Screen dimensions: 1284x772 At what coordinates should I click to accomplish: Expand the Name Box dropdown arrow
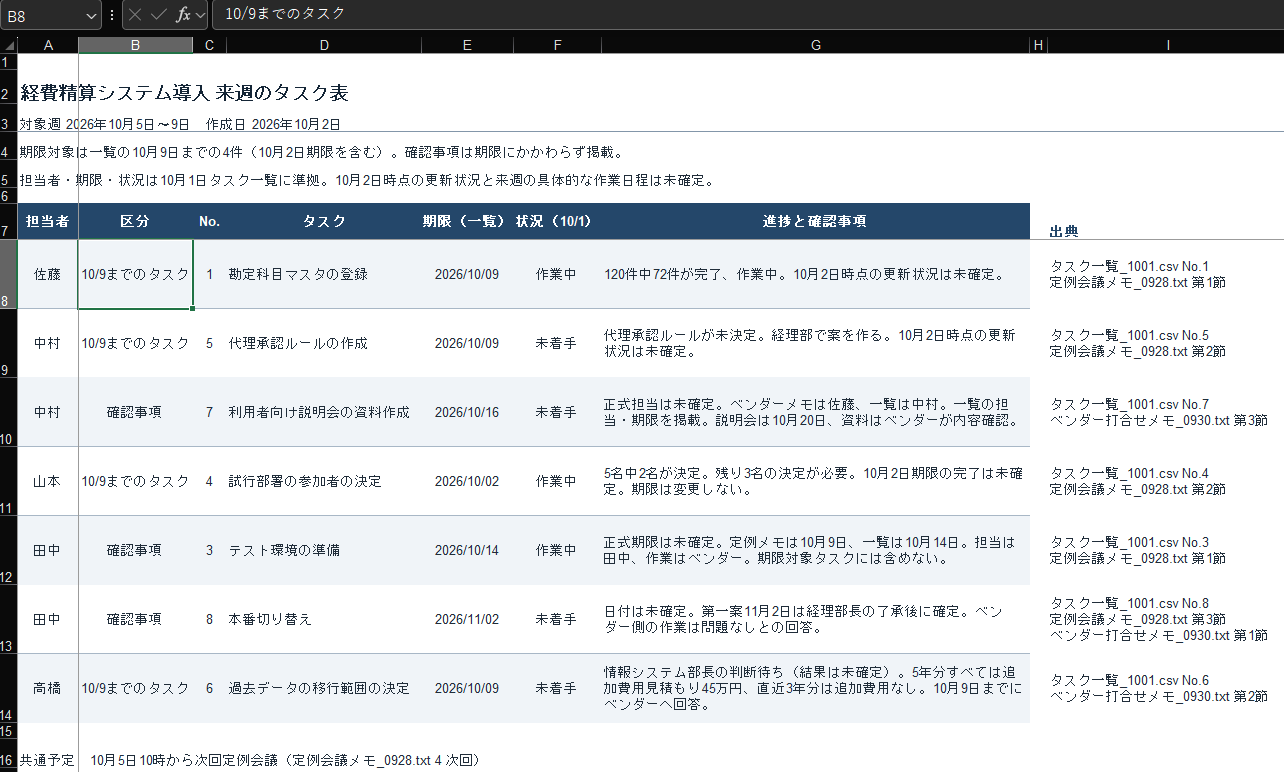click(91, 15)
